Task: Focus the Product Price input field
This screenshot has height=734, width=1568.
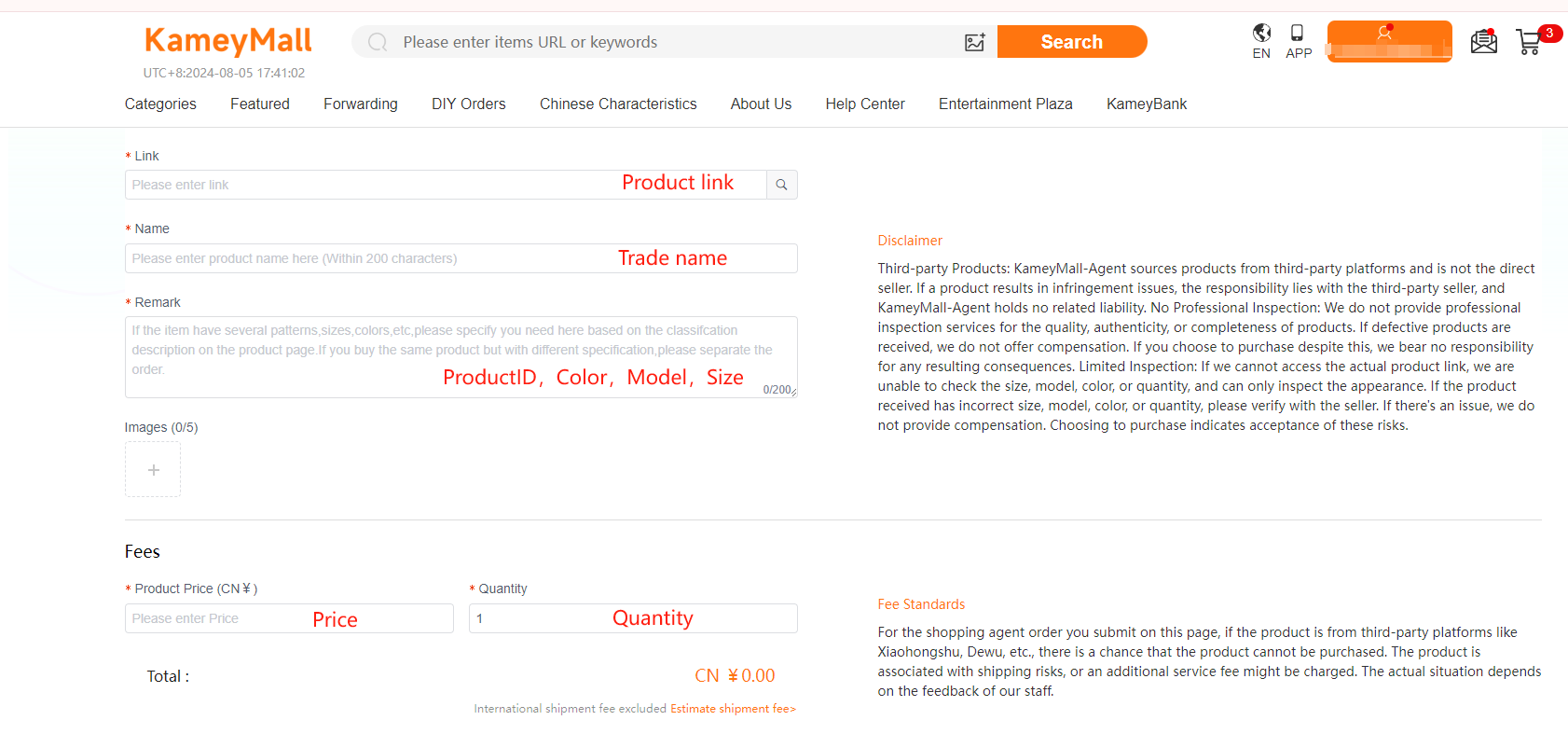Action: pos(289,618)
